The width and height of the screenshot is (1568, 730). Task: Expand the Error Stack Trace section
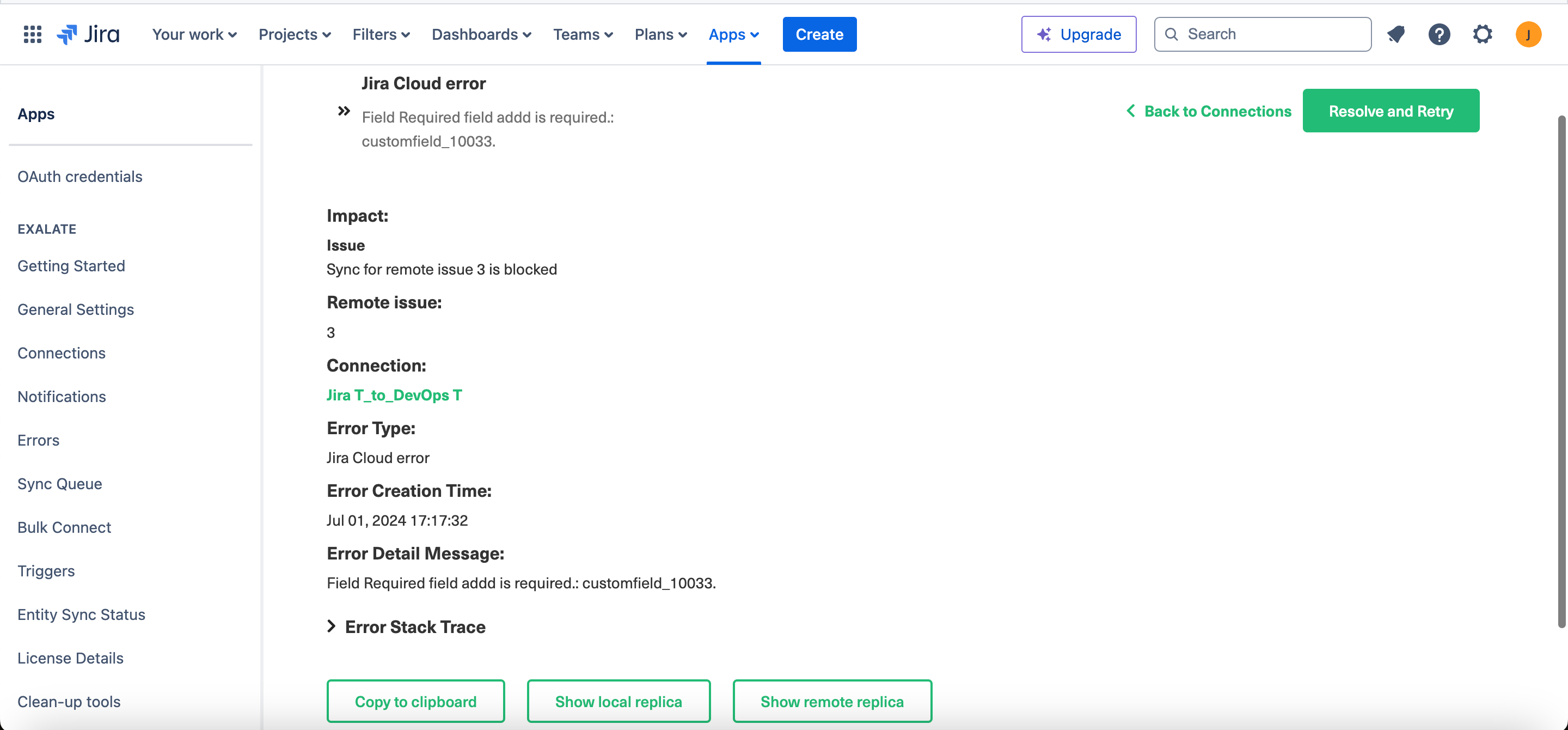click(x=406, y=626)
